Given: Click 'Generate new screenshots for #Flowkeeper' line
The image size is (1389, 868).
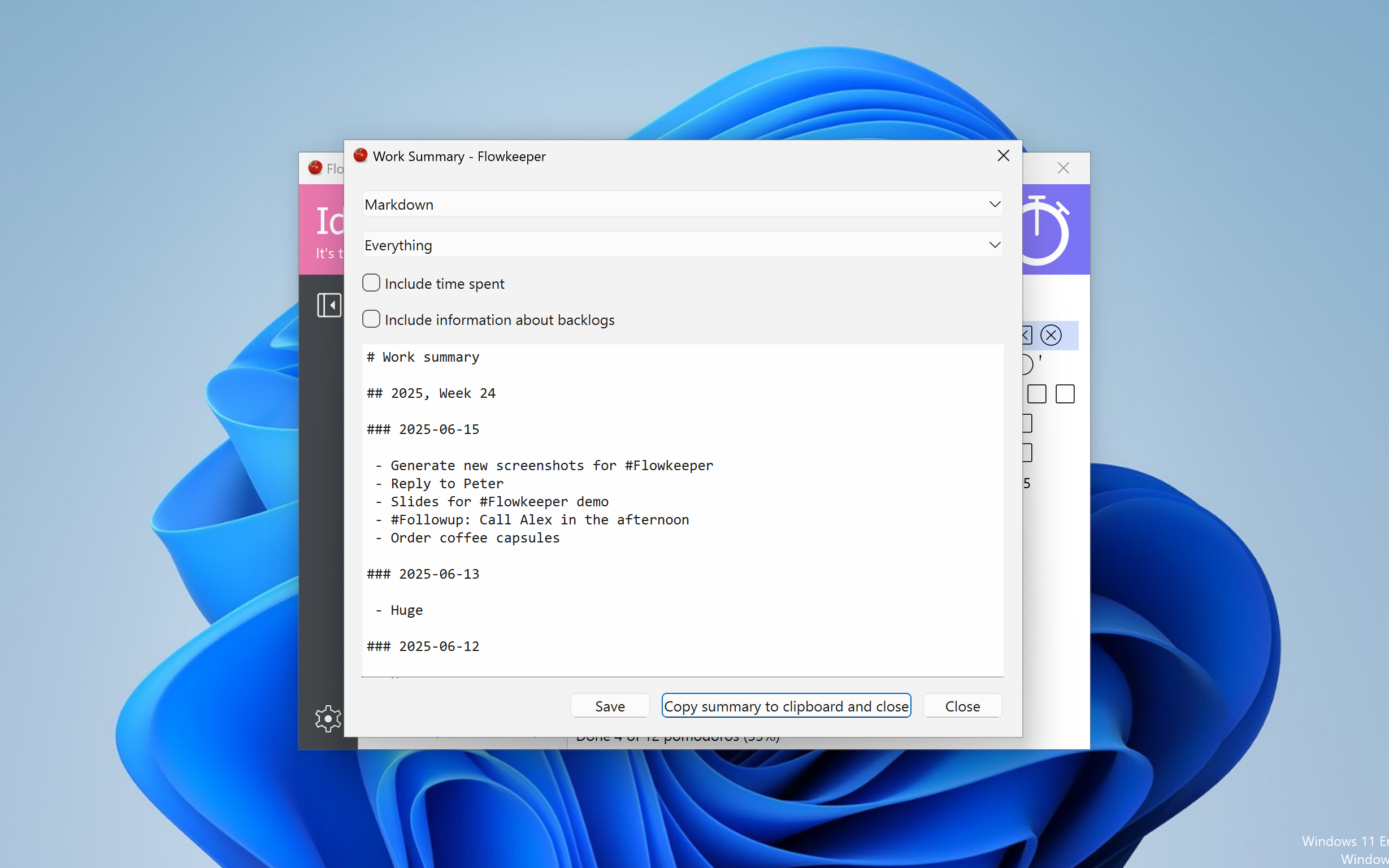Looking at the screenshot, I should [544, 466].
